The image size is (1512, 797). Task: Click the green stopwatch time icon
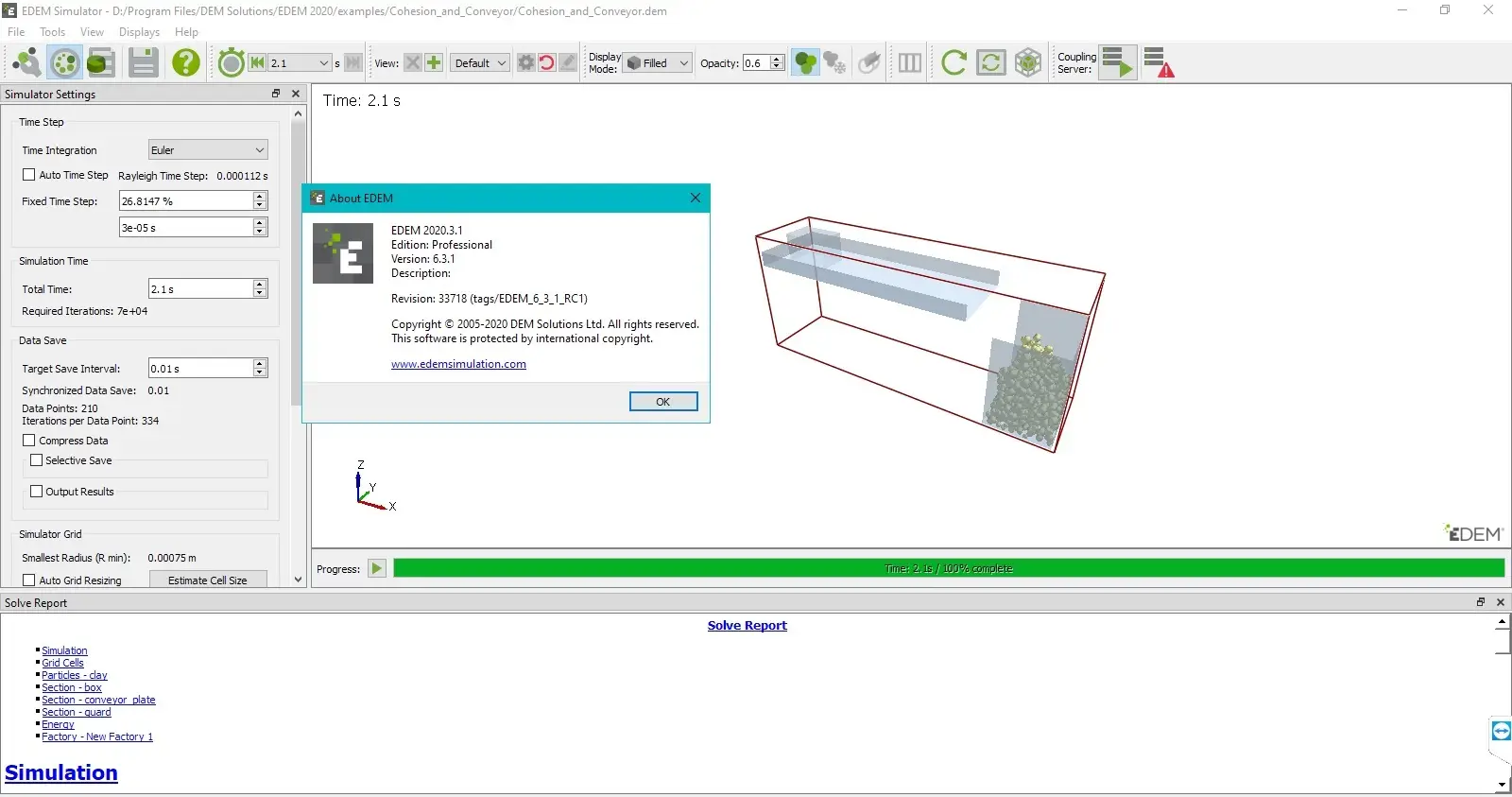[x=231, y=63]
